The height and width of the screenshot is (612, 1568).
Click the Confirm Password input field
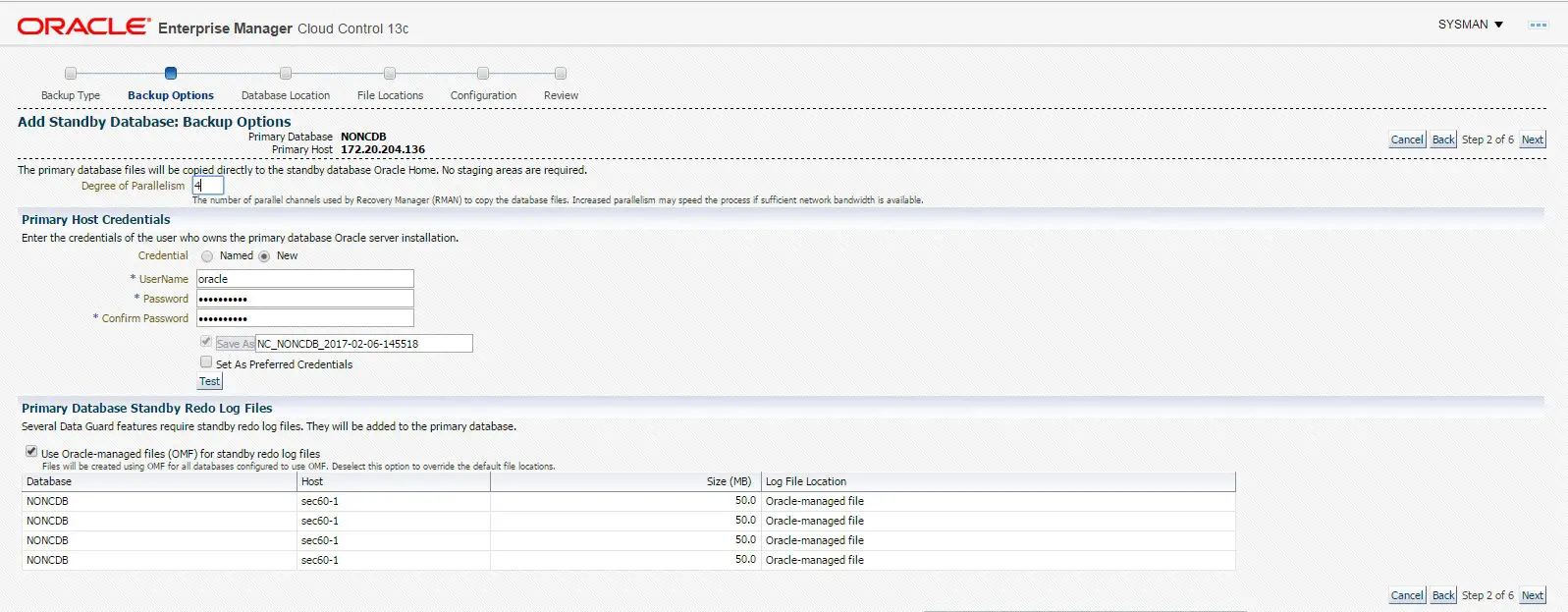pos(305,318)
